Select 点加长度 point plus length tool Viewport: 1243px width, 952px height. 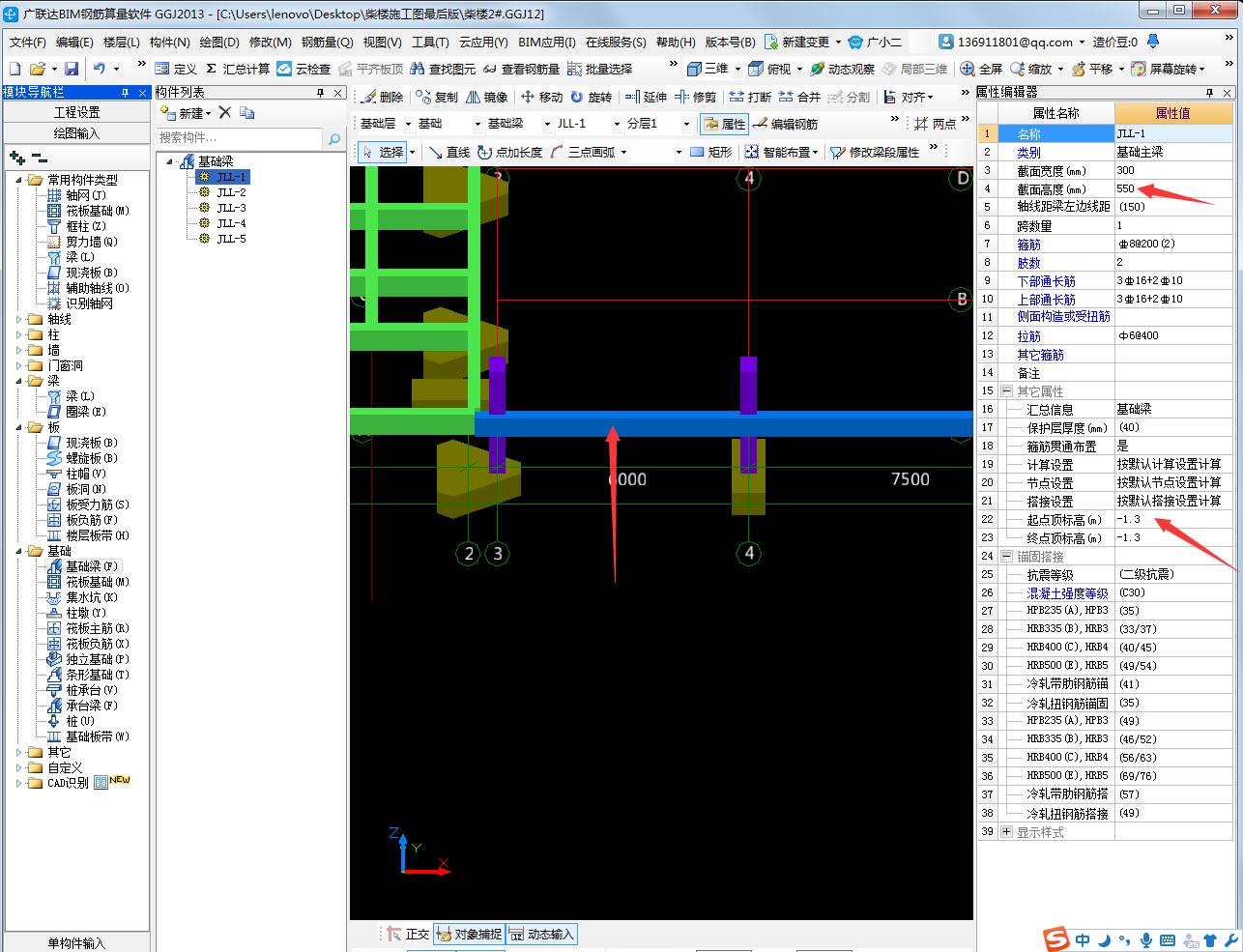(x=509, y=152)
